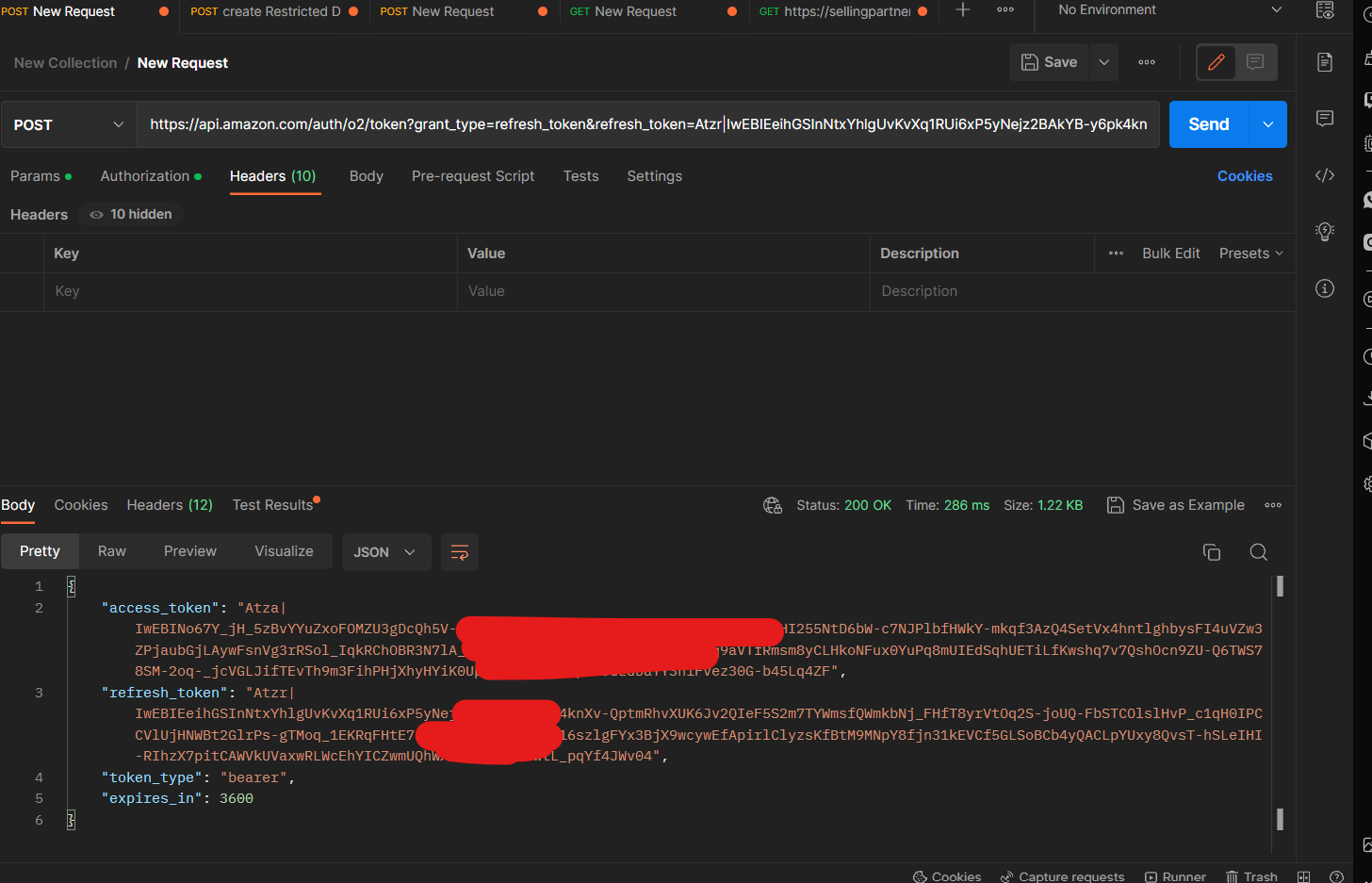Viewport: 1372px width, 883px height.
Task: Open the request documentation panel
Action: pos(1325,62)
